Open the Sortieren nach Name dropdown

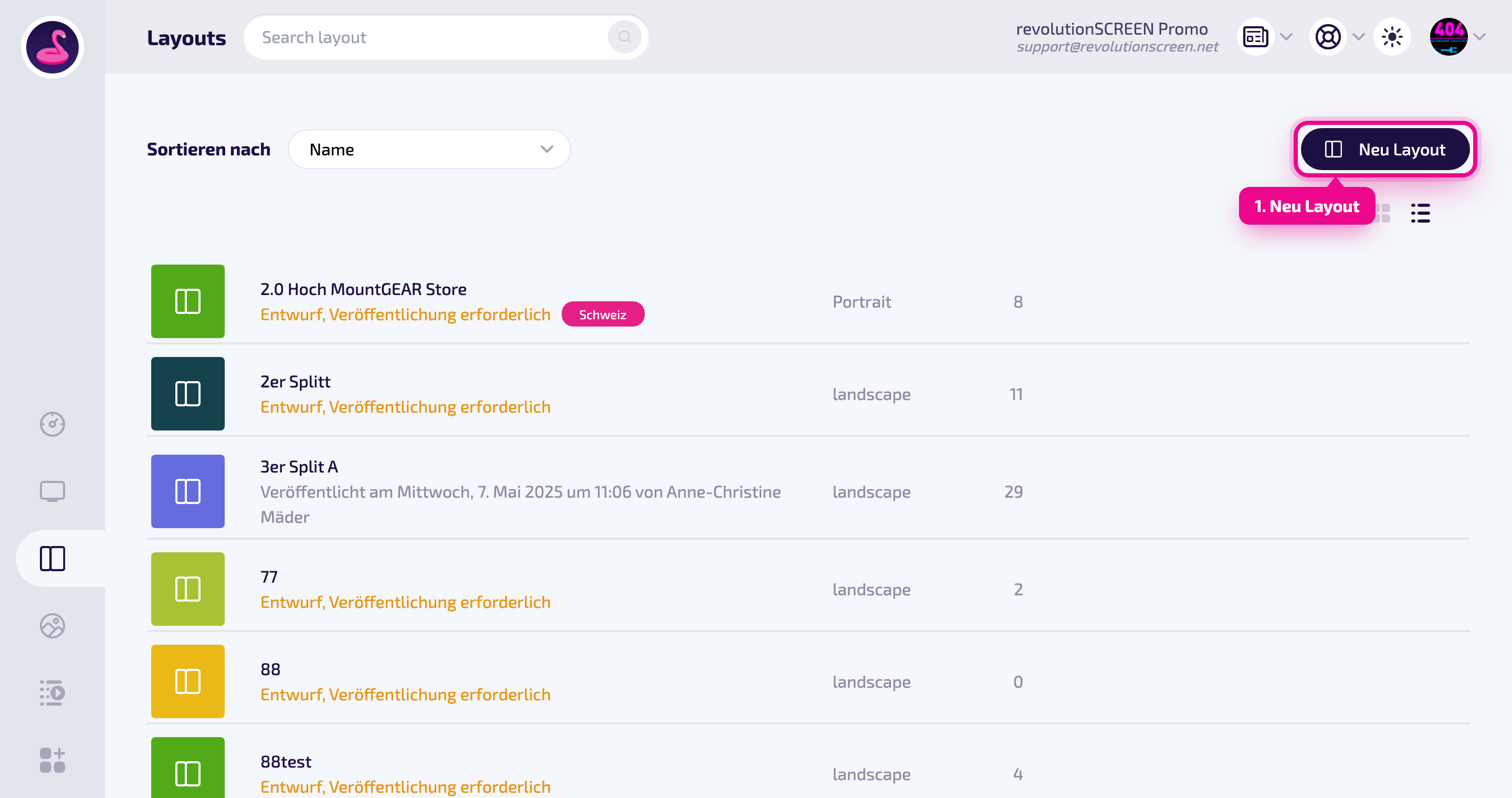429,149
